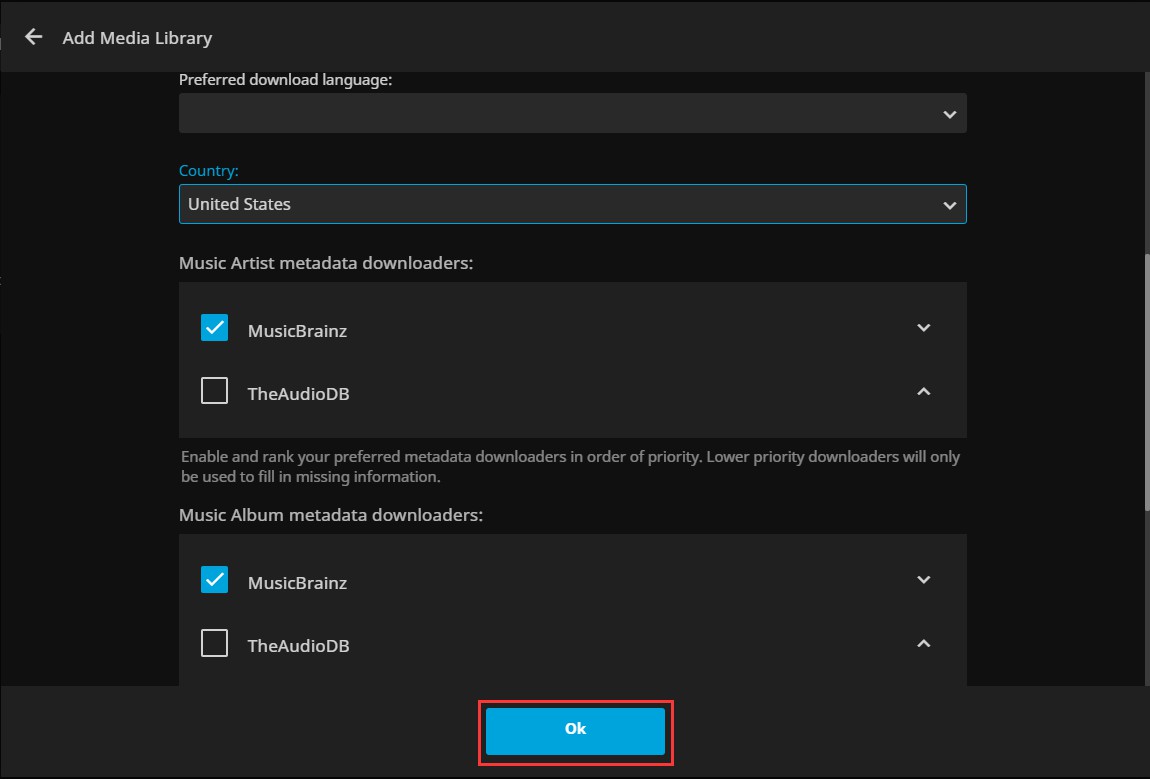Image resolution: width=1150 pixels, height=779 pixels.
Task: Move TheAudioDB up in Album downloaders
Action: 923,644
